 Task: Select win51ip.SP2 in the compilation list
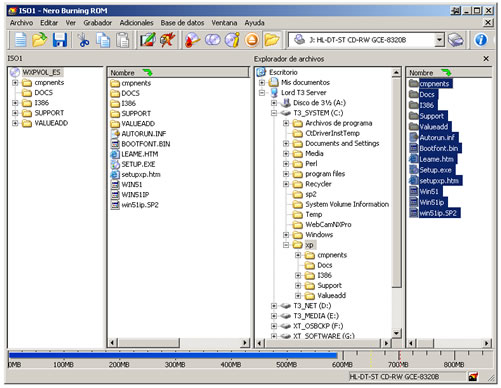click(135, 205)
